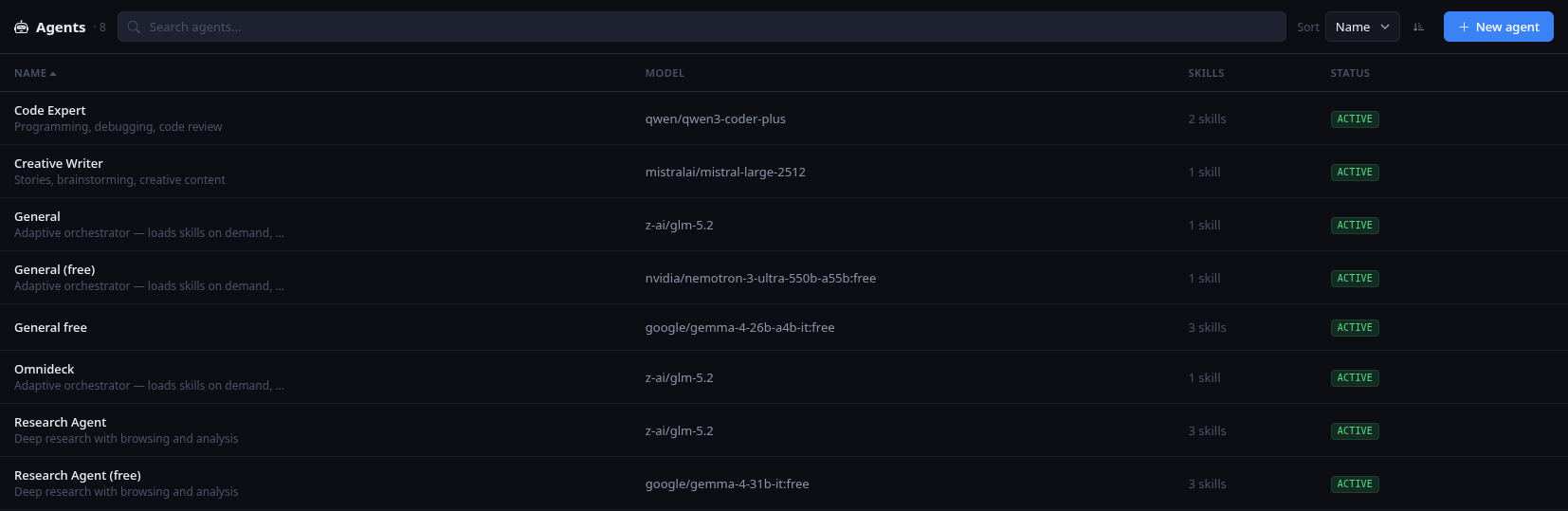Click ACTIVE status badge of Code Expert
Viewport: 1568px width, 511px height.
coord(1355,119)
